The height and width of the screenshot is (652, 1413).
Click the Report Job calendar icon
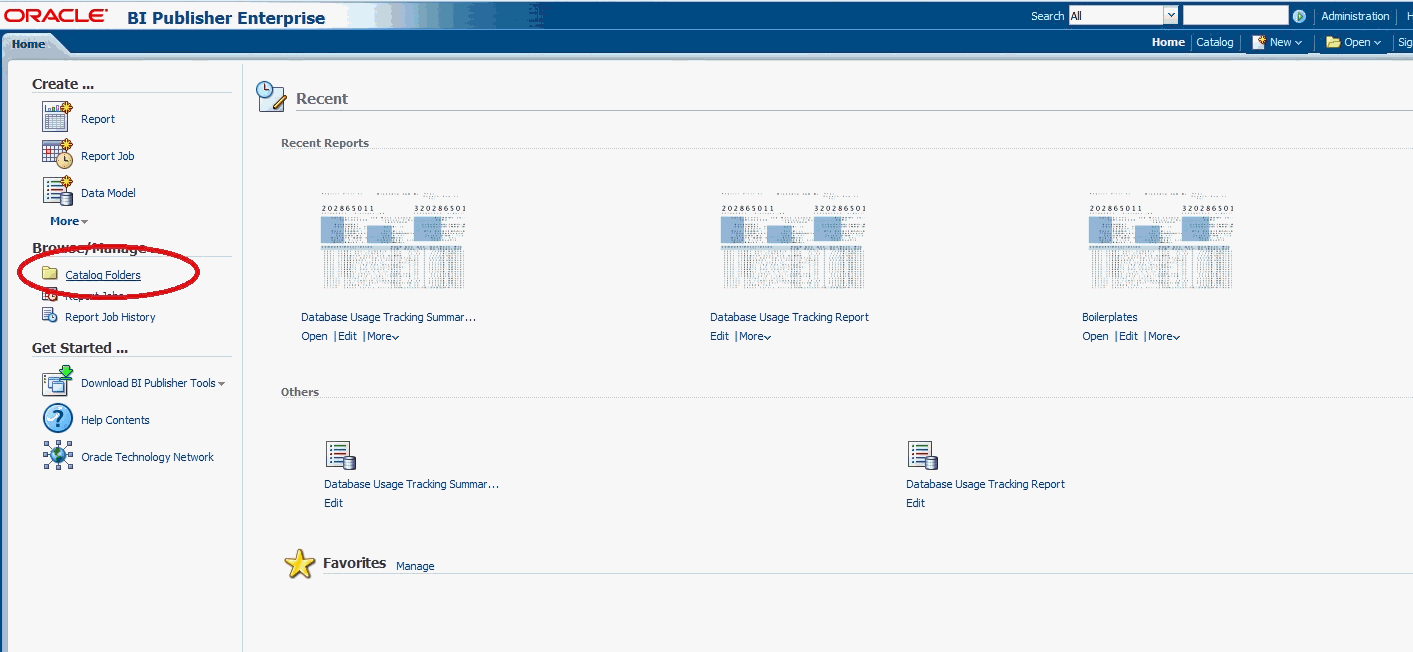pos(57,154)
